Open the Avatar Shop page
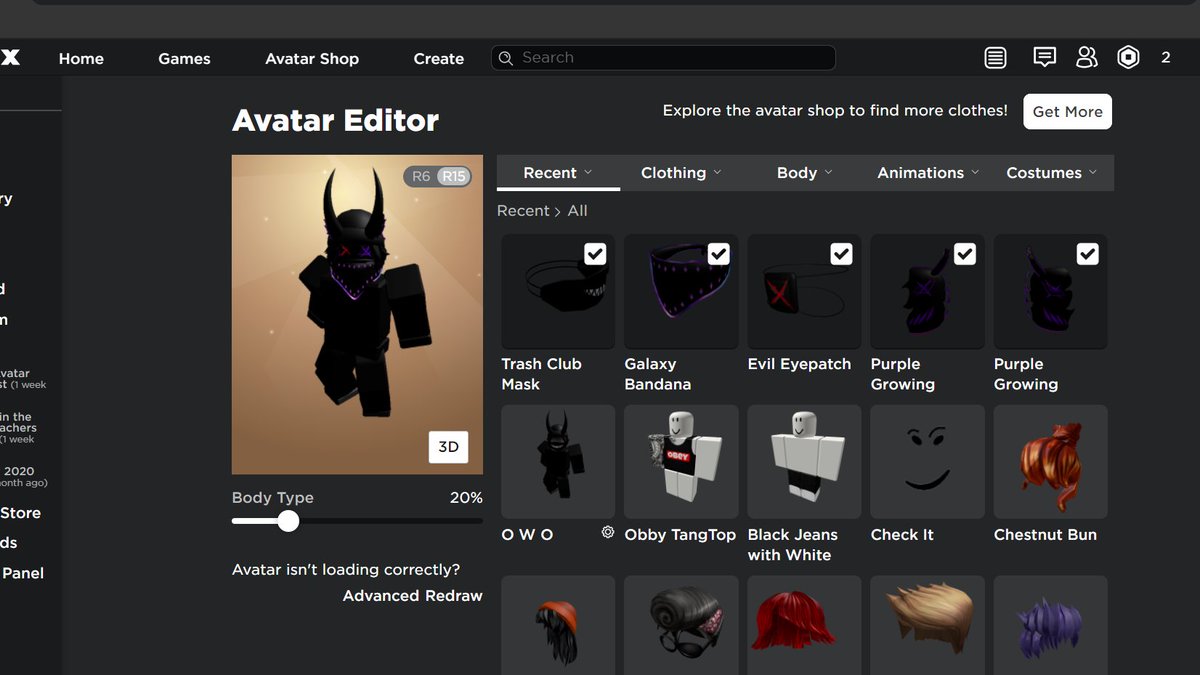This screenshot has height=675, width=1200. click(x=312, y=58)
